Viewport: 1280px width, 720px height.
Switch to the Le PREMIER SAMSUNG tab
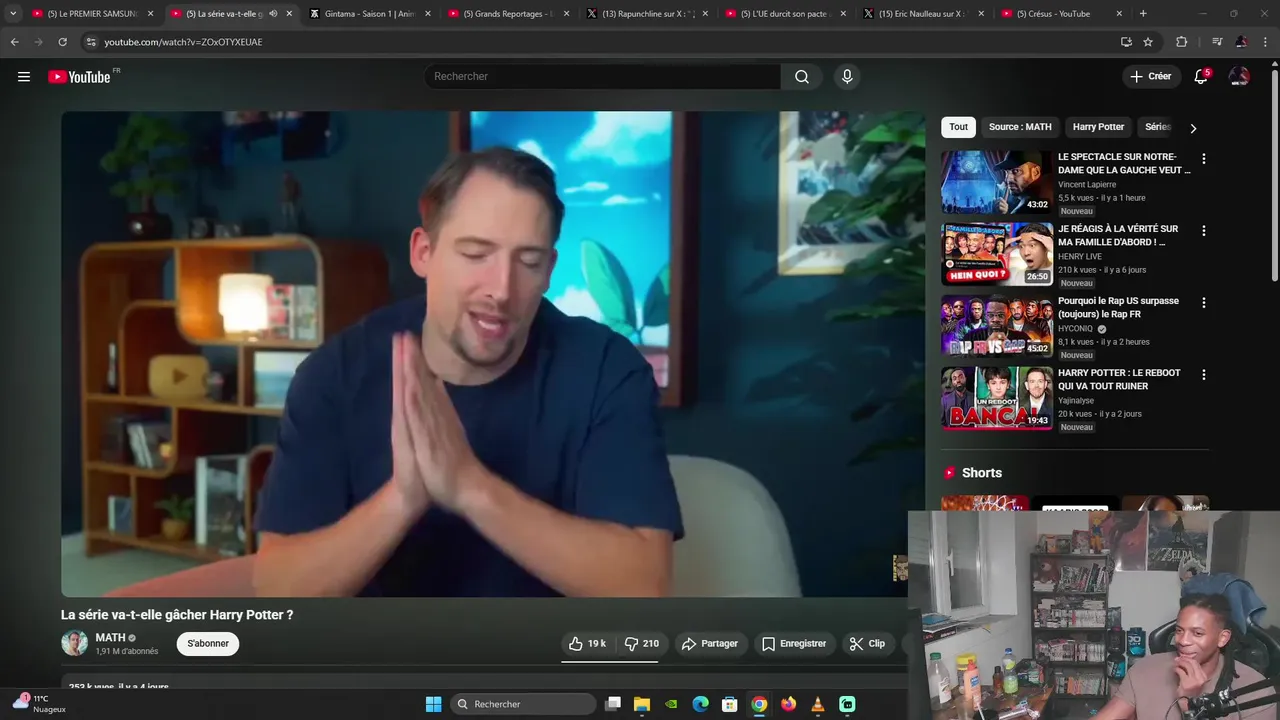pyautogui.click(x=93, y=14)
